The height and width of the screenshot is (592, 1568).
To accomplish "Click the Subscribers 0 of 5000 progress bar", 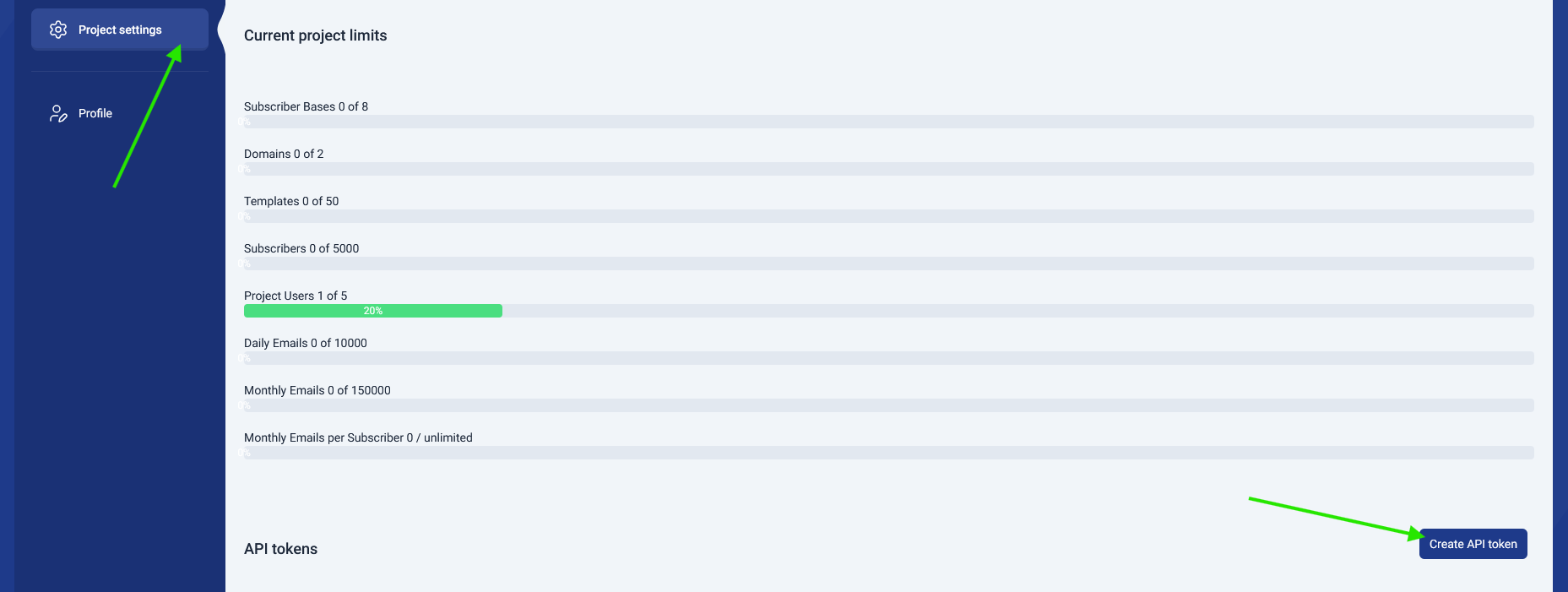I will point(888,263).
